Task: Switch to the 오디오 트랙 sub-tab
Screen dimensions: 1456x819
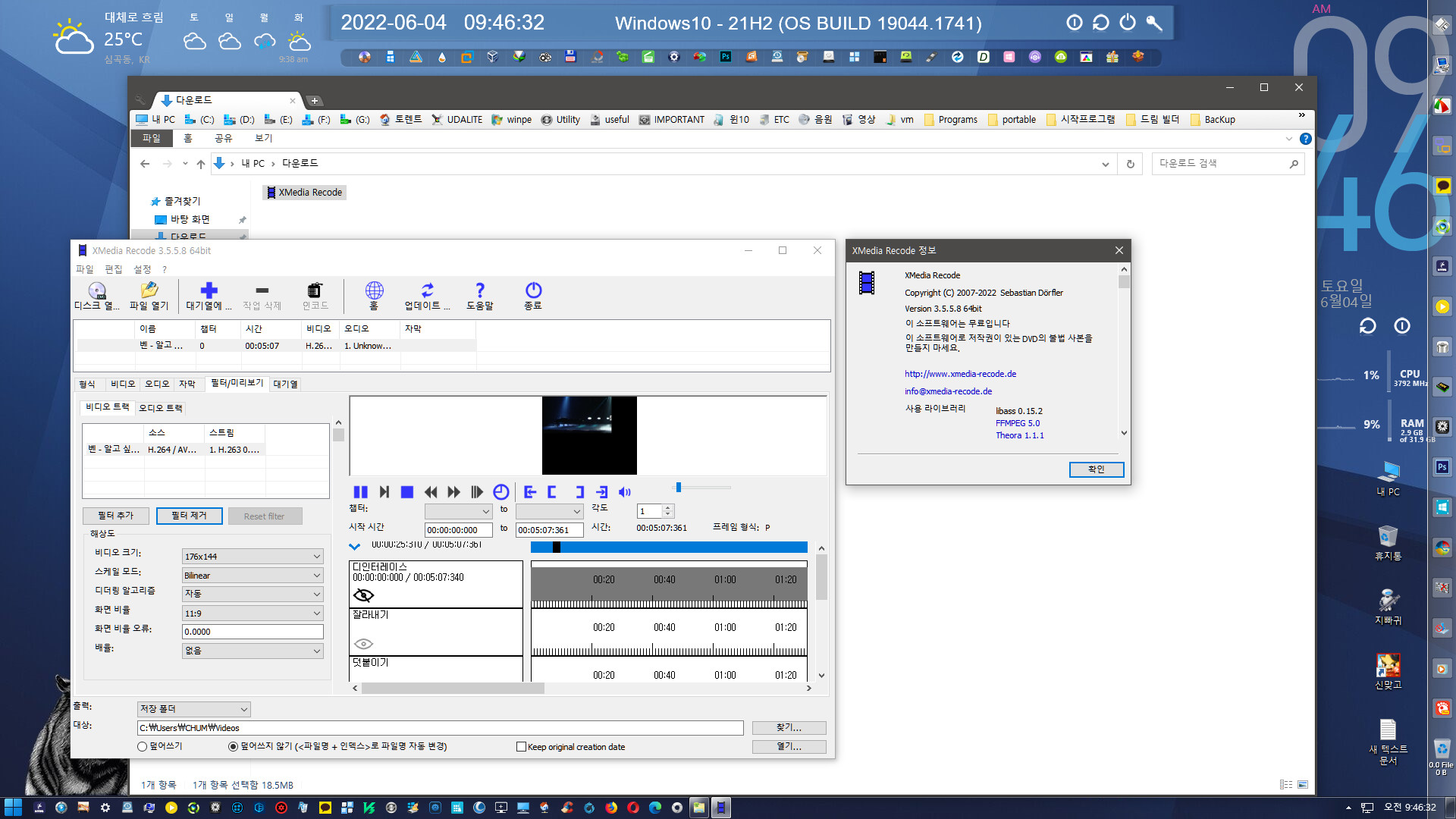Action: pyautogui.click(x=160, y=408)
